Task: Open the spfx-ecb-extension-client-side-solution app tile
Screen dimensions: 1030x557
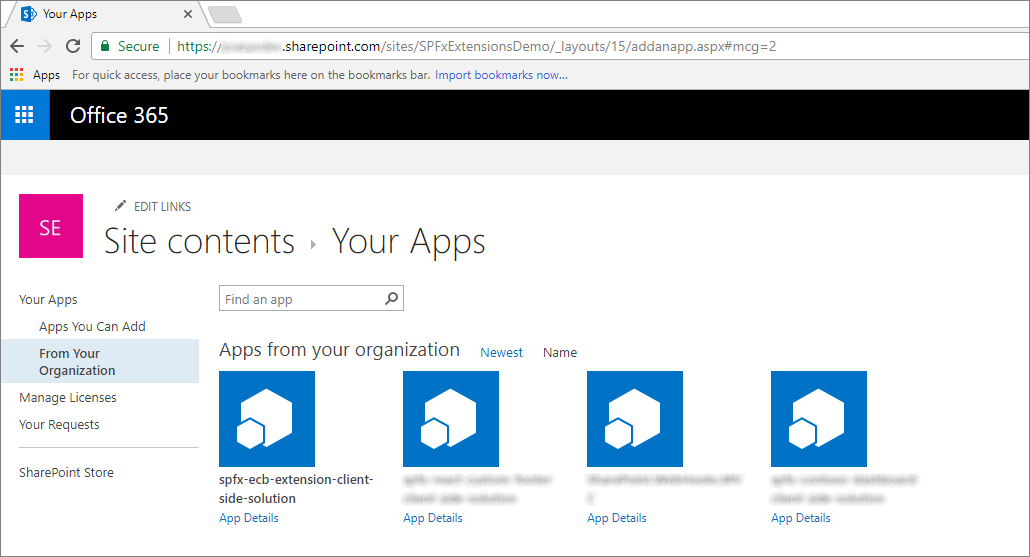Action: (267, 419)
